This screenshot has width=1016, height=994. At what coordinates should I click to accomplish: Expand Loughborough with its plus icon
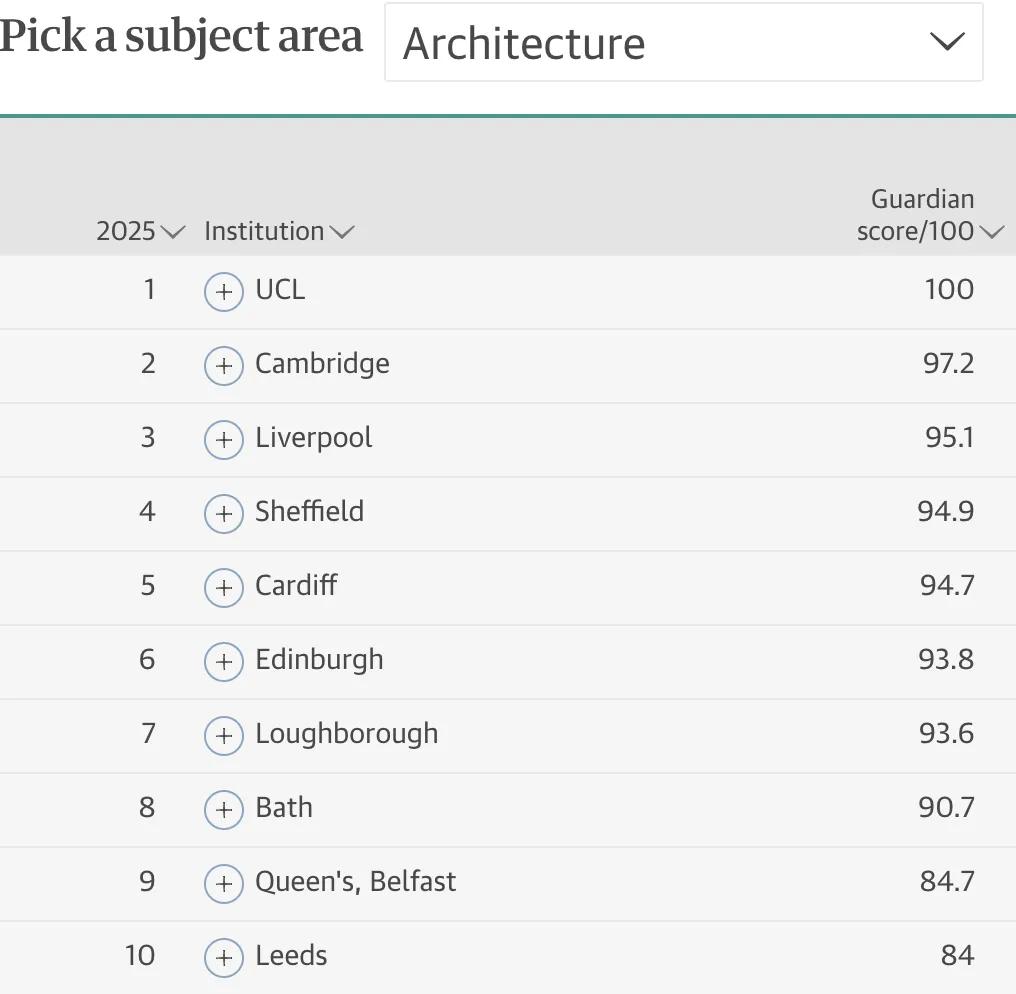[x=224, y=736]
